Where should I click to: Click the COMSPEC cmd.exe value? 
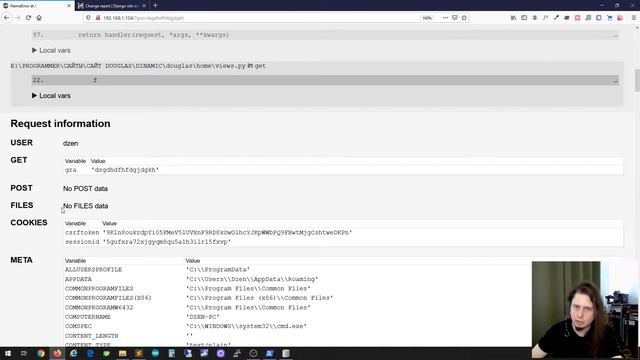pyautogui.click(x=246, y=326)
